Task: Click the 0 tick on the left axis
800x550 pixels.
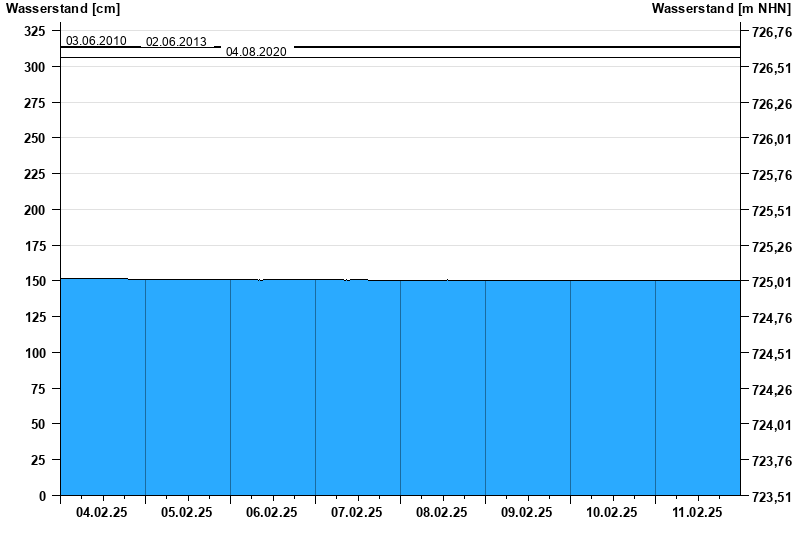Action: click(41, 495)
